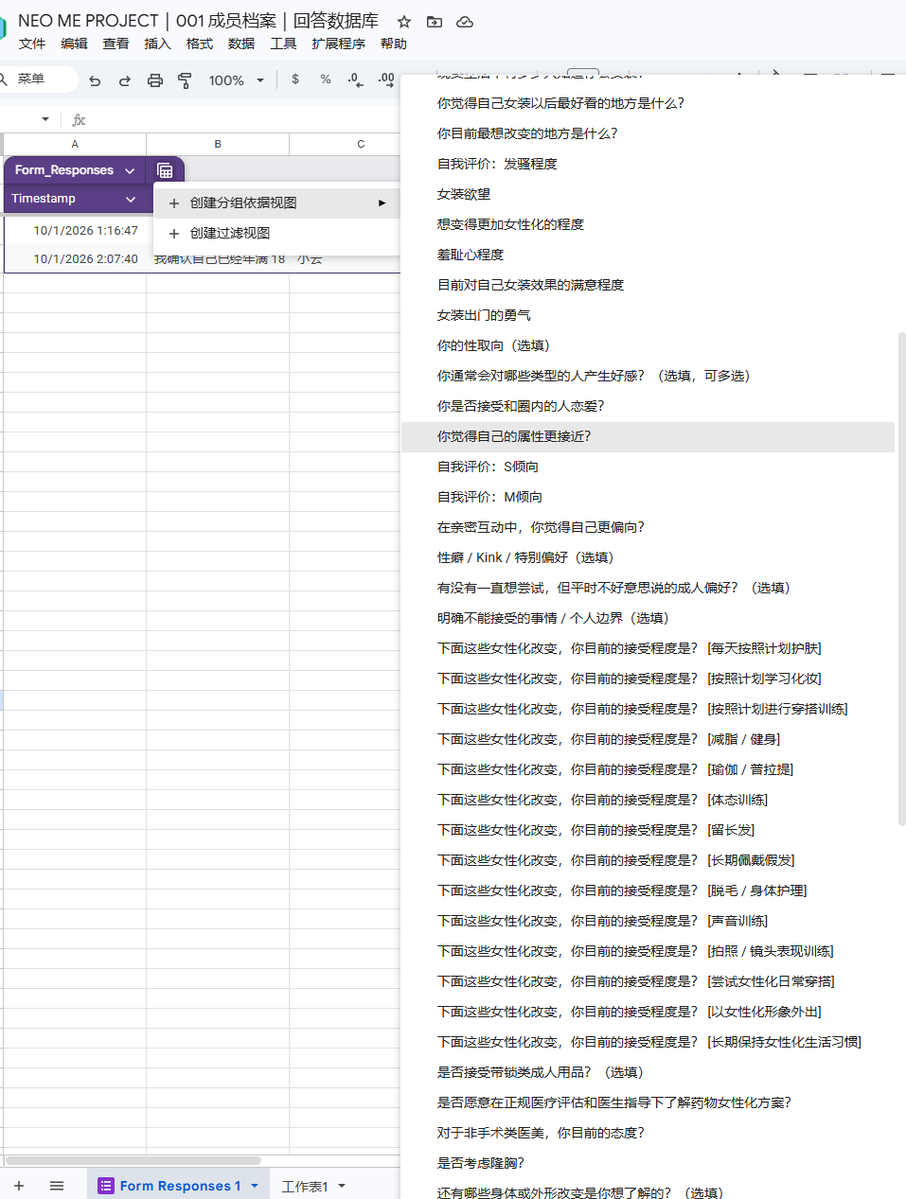Open the 查看 menu
Viewport: 906px width, 1199px height.
pos(116,44)
